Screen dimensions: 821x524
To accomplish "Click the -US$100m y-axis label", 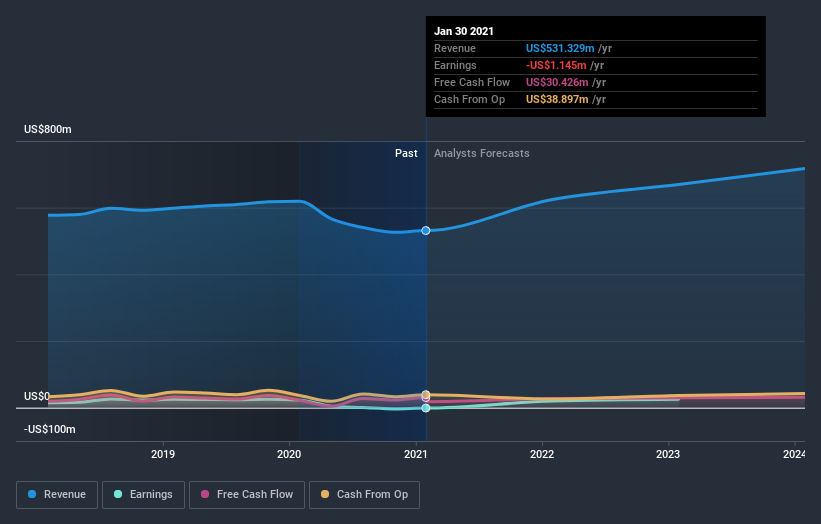I will tap(50, 429).
